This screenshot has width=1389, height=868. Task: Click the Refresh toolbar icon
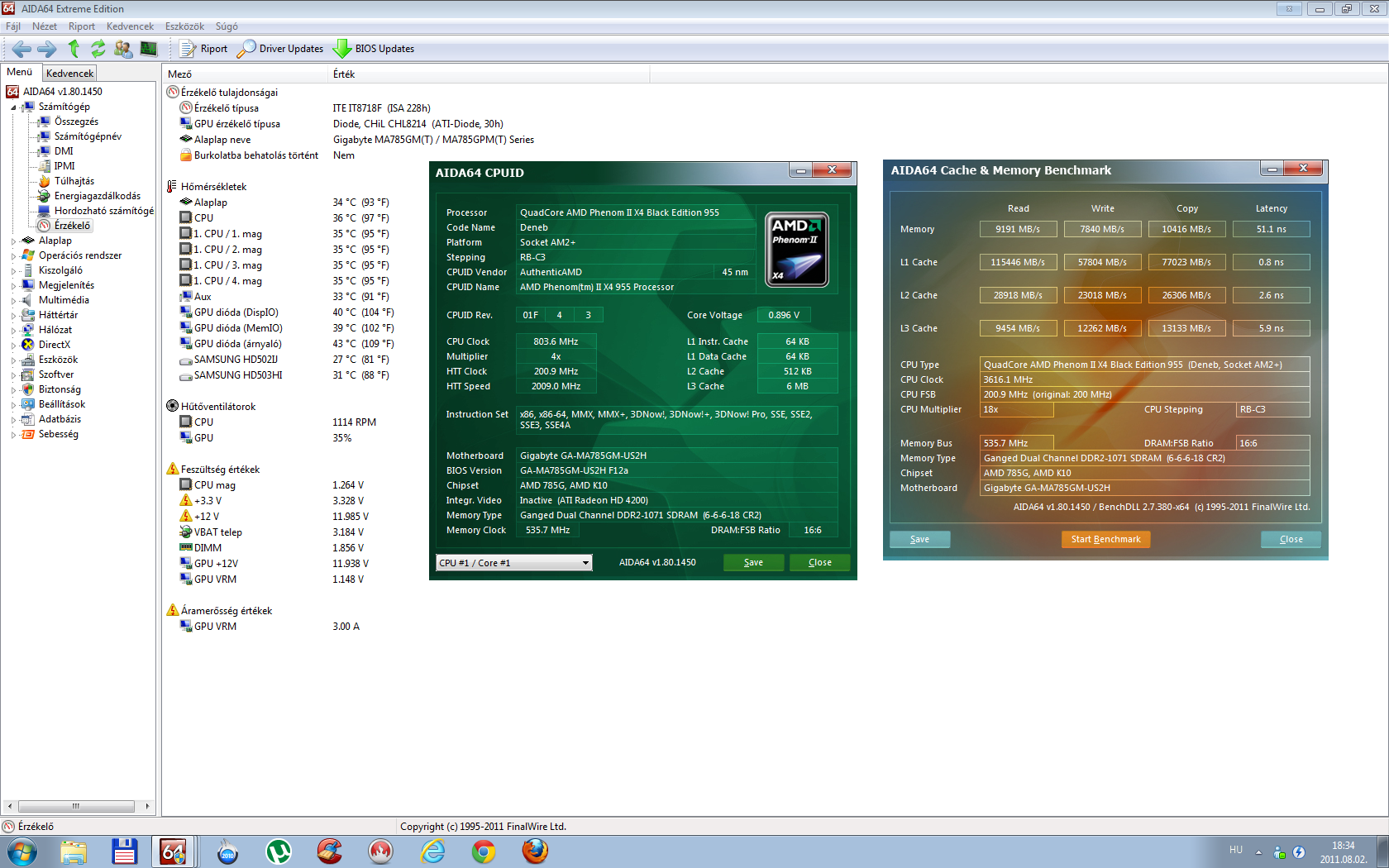(98, 49)
